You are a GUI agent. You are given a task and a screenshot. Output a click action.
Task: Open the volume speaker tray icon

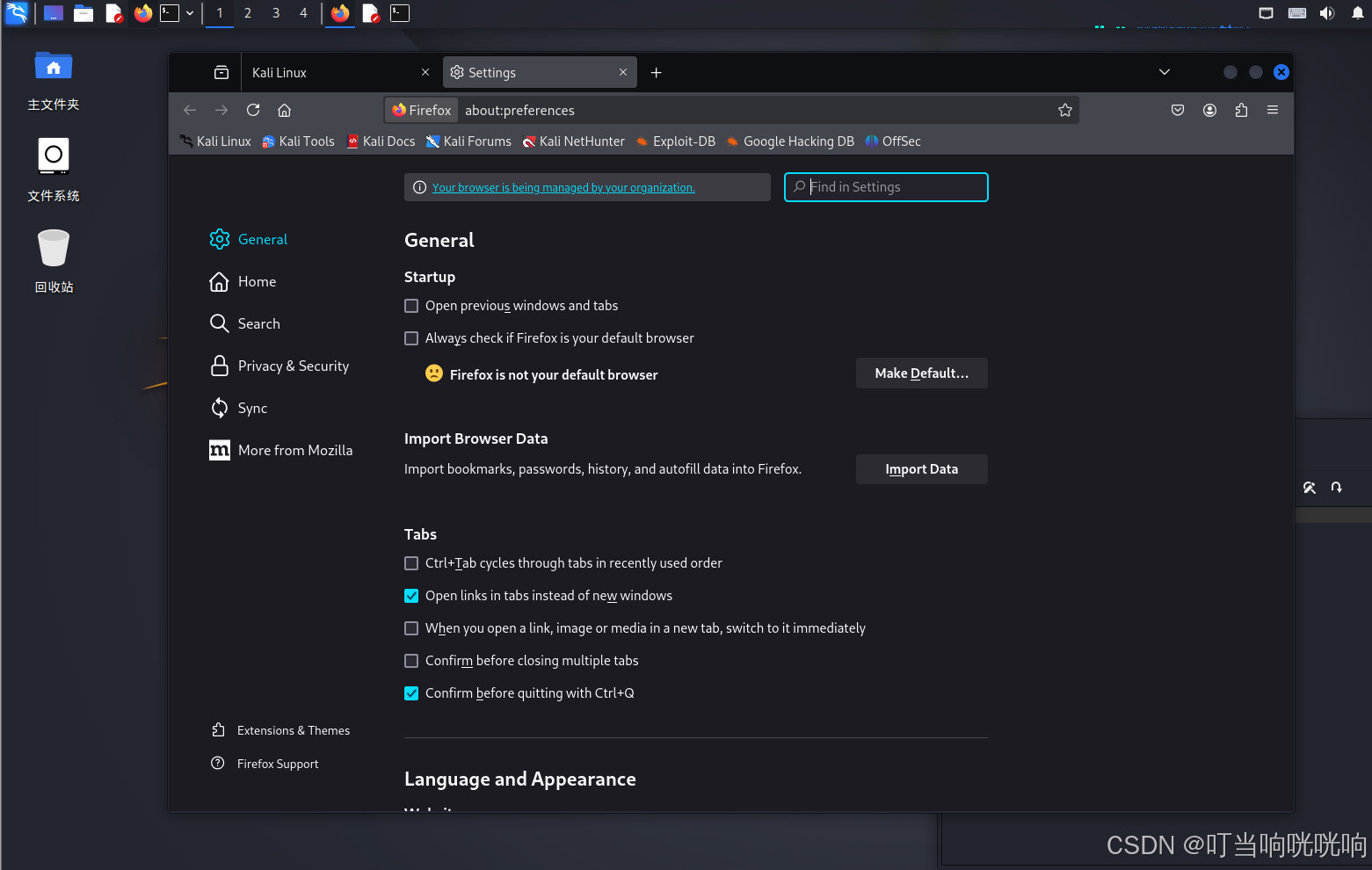(x=1327, y=13)
